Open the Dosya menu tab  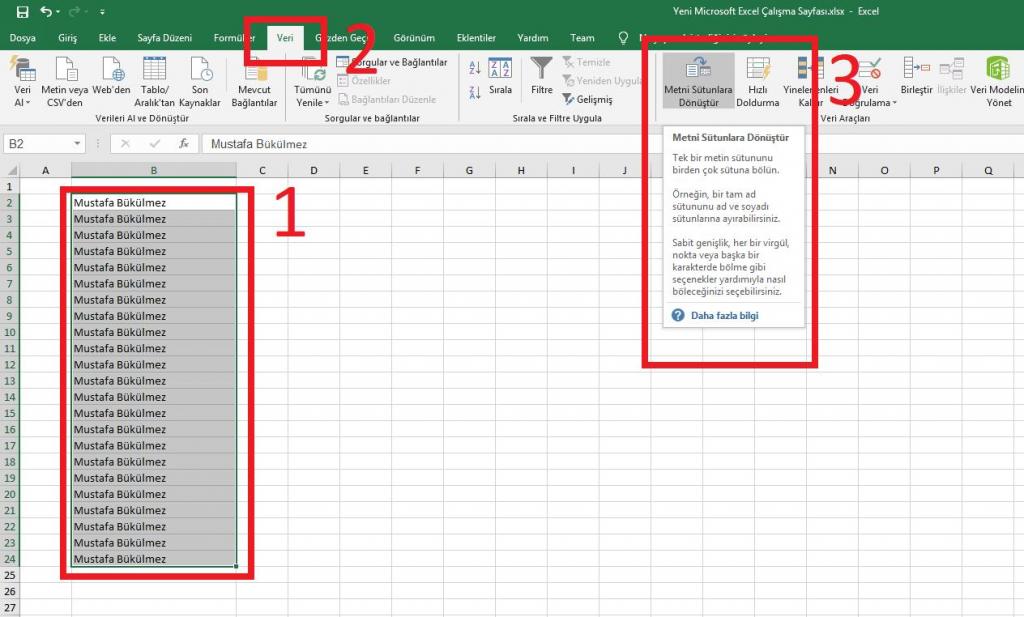[22, 38]
